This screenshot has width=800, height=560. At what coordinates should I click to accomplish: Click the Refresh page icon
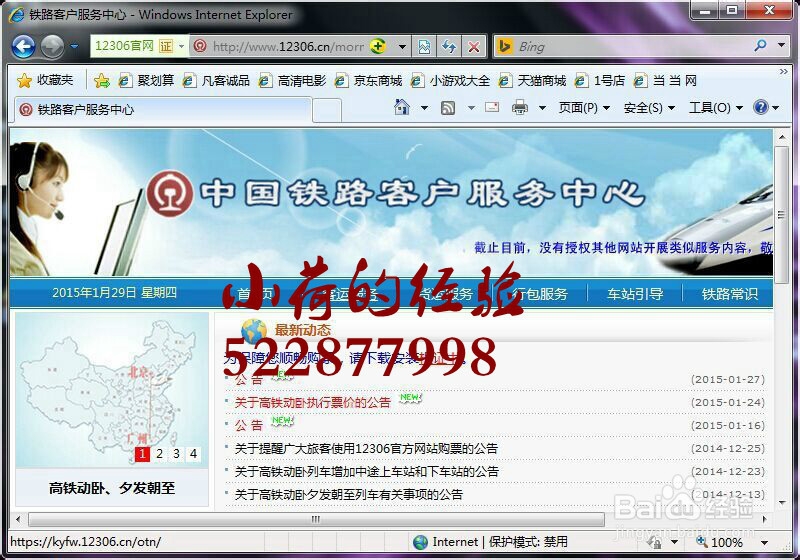coord(449,47)
